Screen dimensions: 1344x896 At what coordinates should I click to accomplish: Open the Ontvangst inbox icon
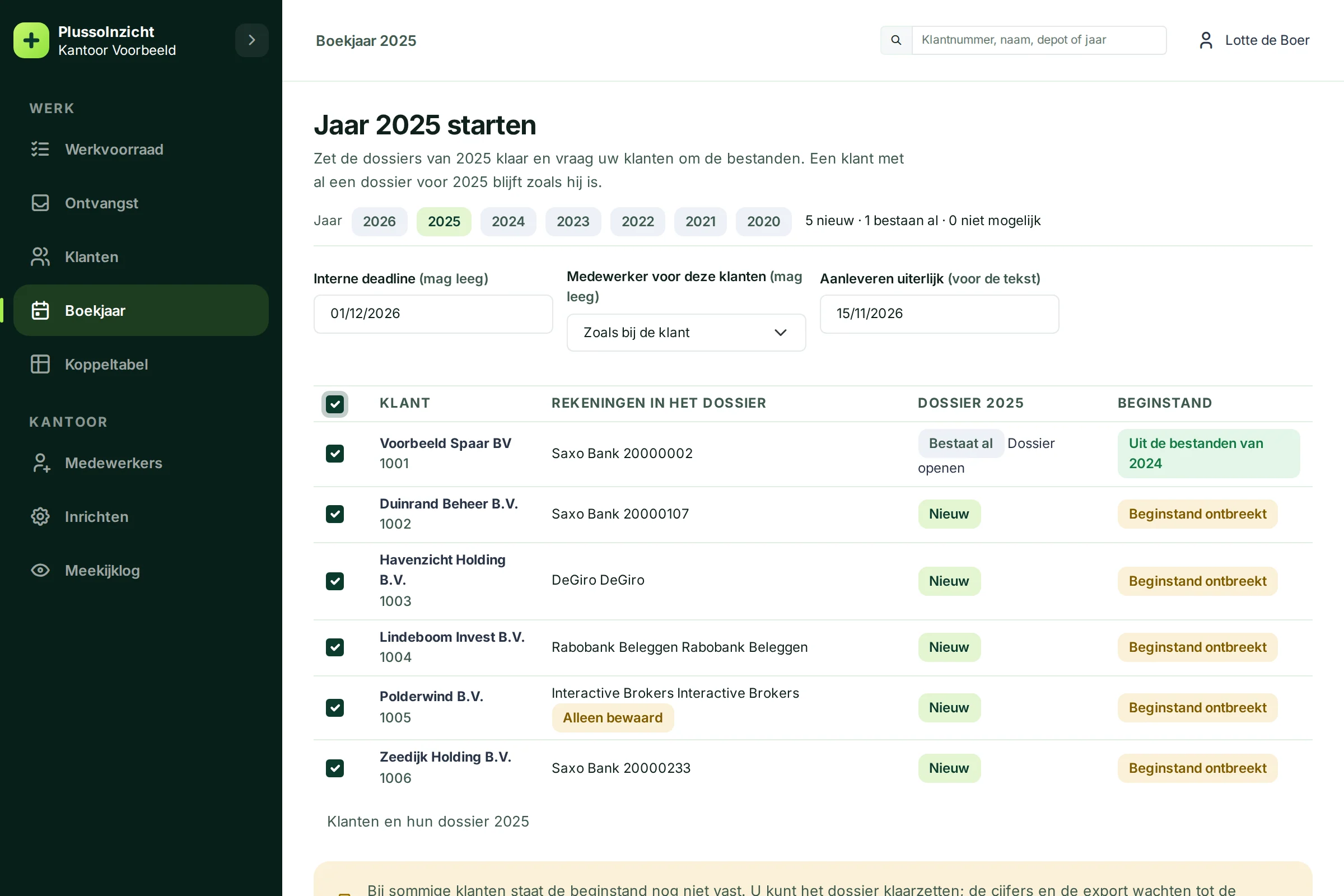click(40, 203)
